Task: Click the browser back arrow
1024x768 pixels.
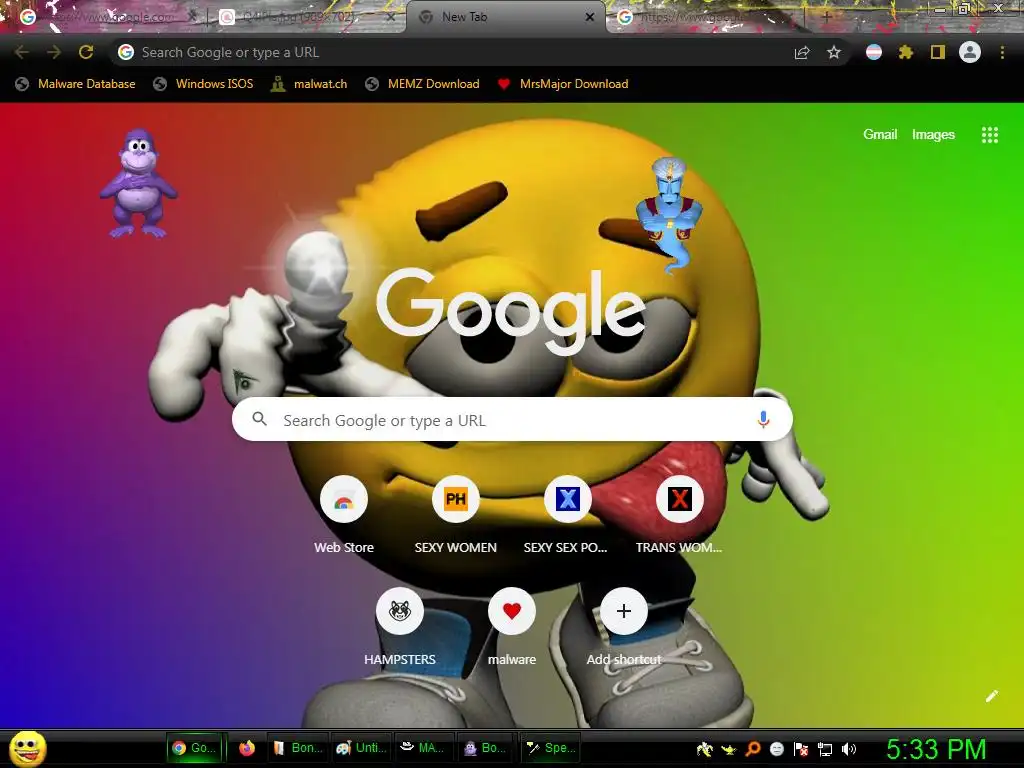Action: pos(21,52)
